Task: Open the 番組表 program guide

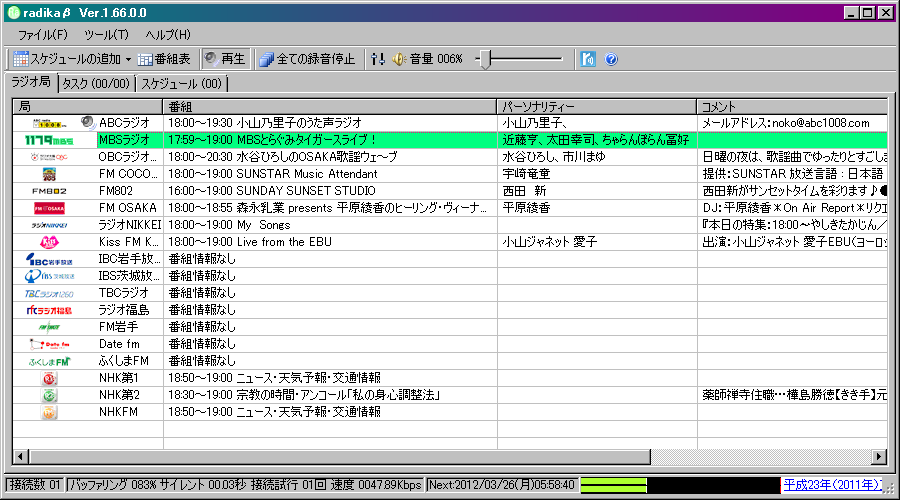Action: click(x=164, y=59)
